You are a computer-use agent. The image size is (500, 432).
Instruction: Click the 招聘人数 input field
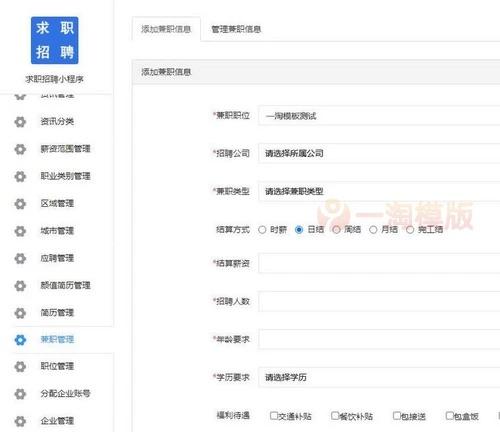pos(379,301)
